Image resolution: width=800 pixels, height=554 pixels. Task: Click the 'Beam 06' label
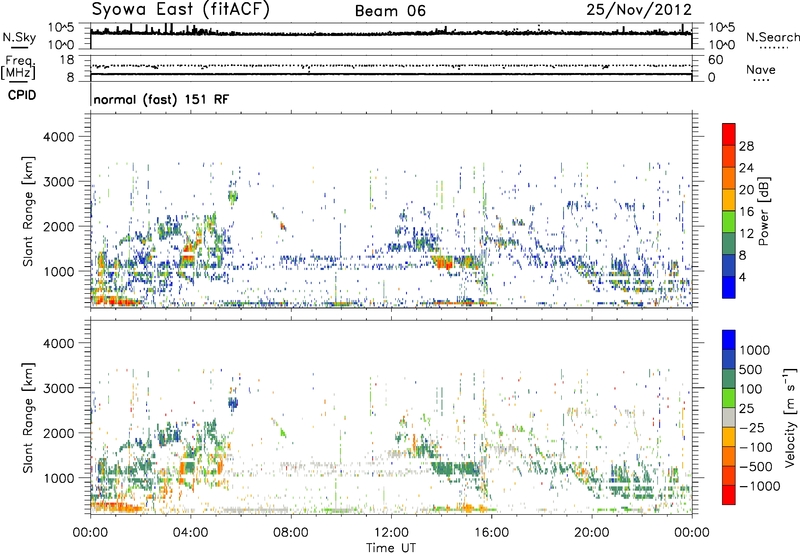(390, 11)
